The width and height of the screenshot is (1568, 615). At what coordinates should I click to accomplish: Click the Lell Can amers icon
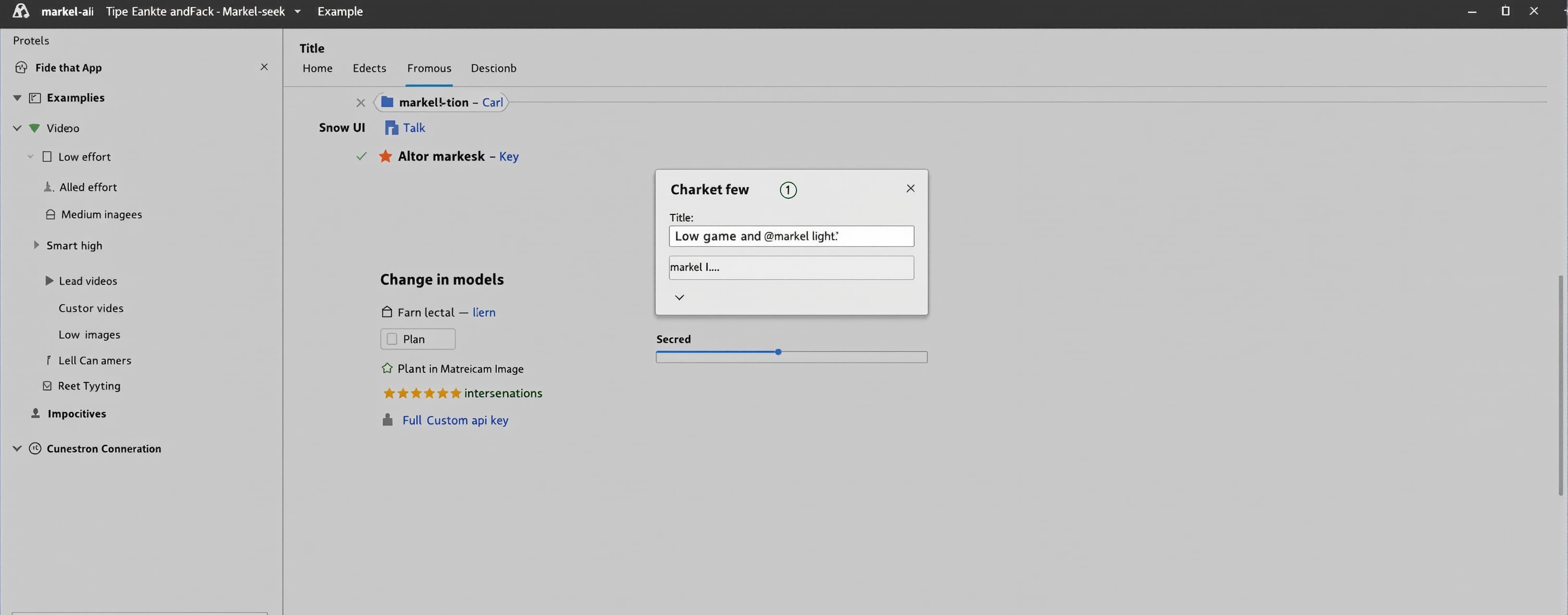pyautogui.click(x=49, y=360)
